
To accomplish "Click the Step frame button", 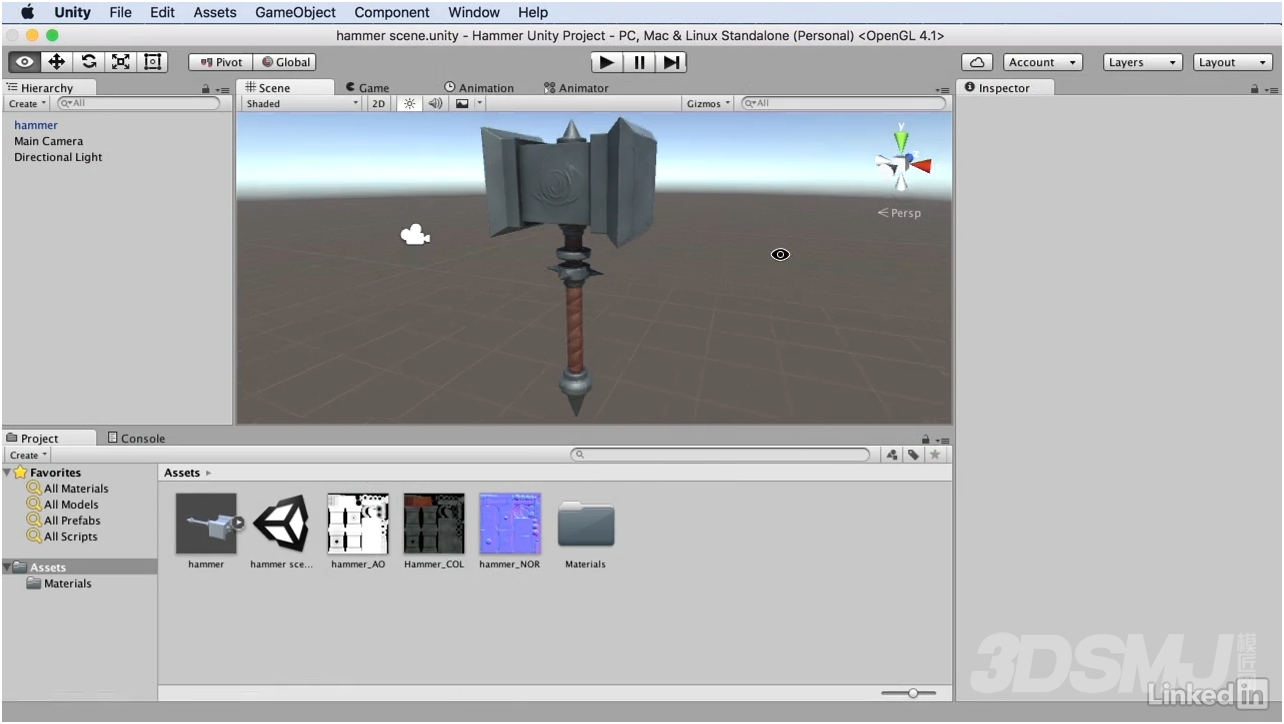I will [671, 62].
